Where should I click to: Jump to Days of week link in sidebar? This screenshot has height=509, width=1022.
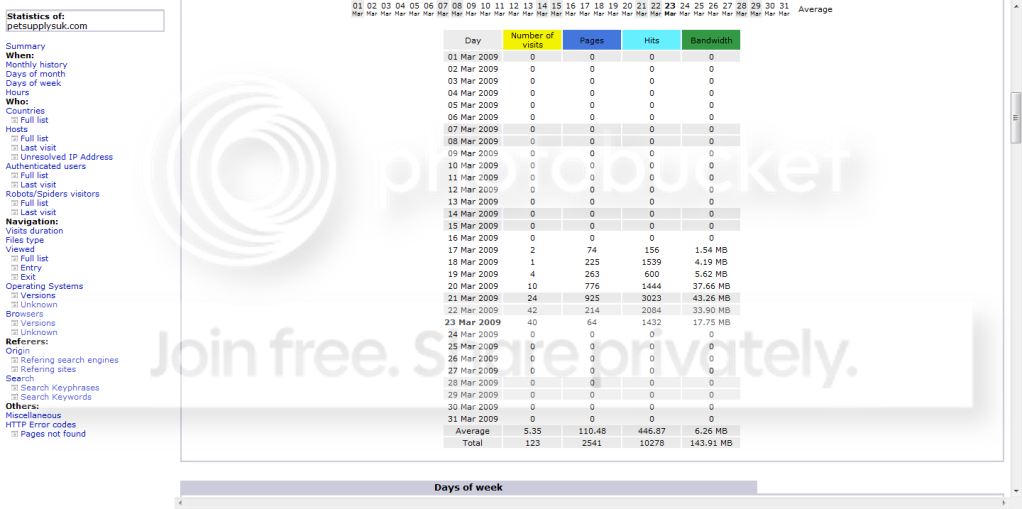[33, 83]
